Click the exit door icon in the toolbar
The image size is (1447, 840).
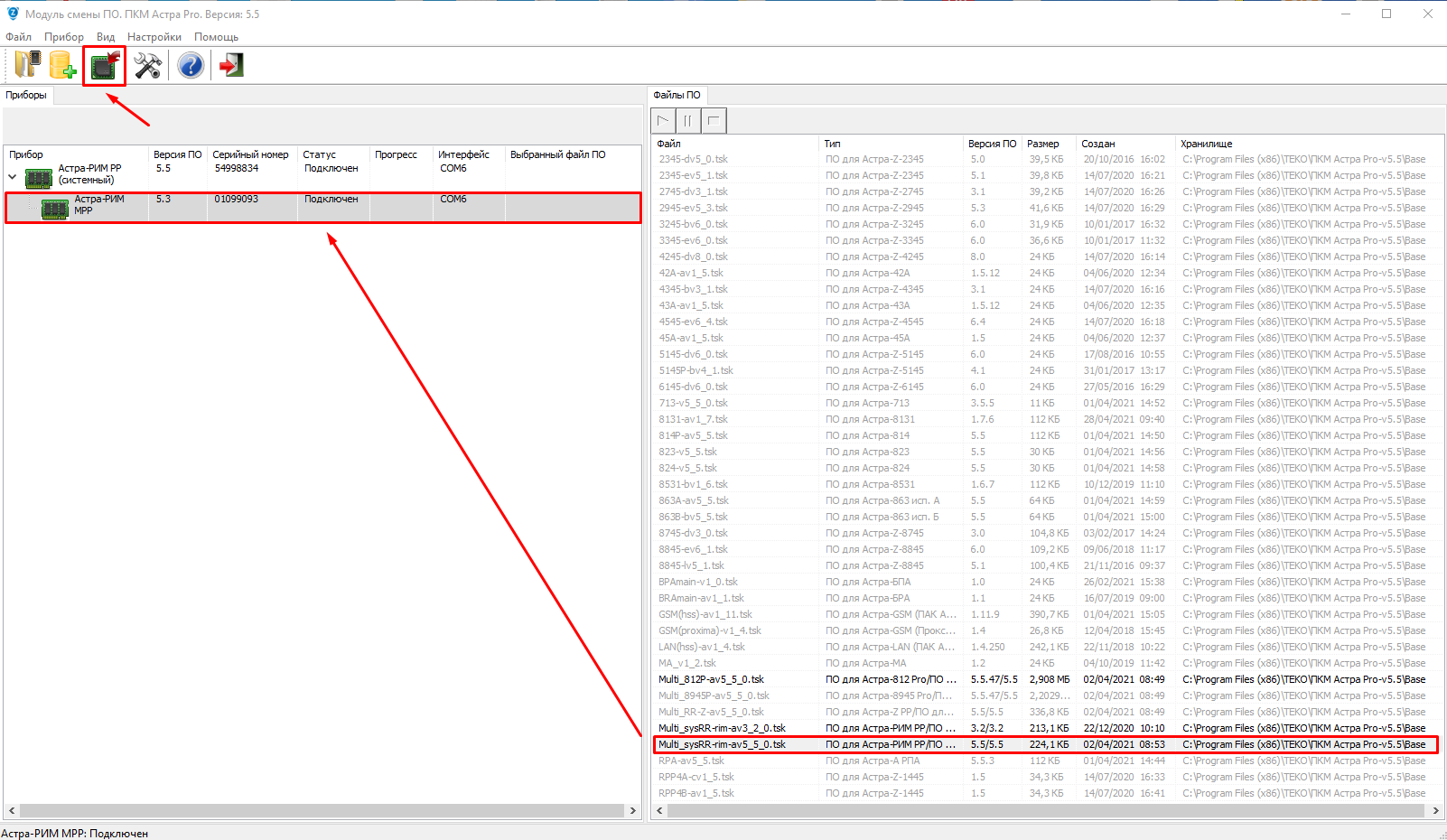[231, 65]
